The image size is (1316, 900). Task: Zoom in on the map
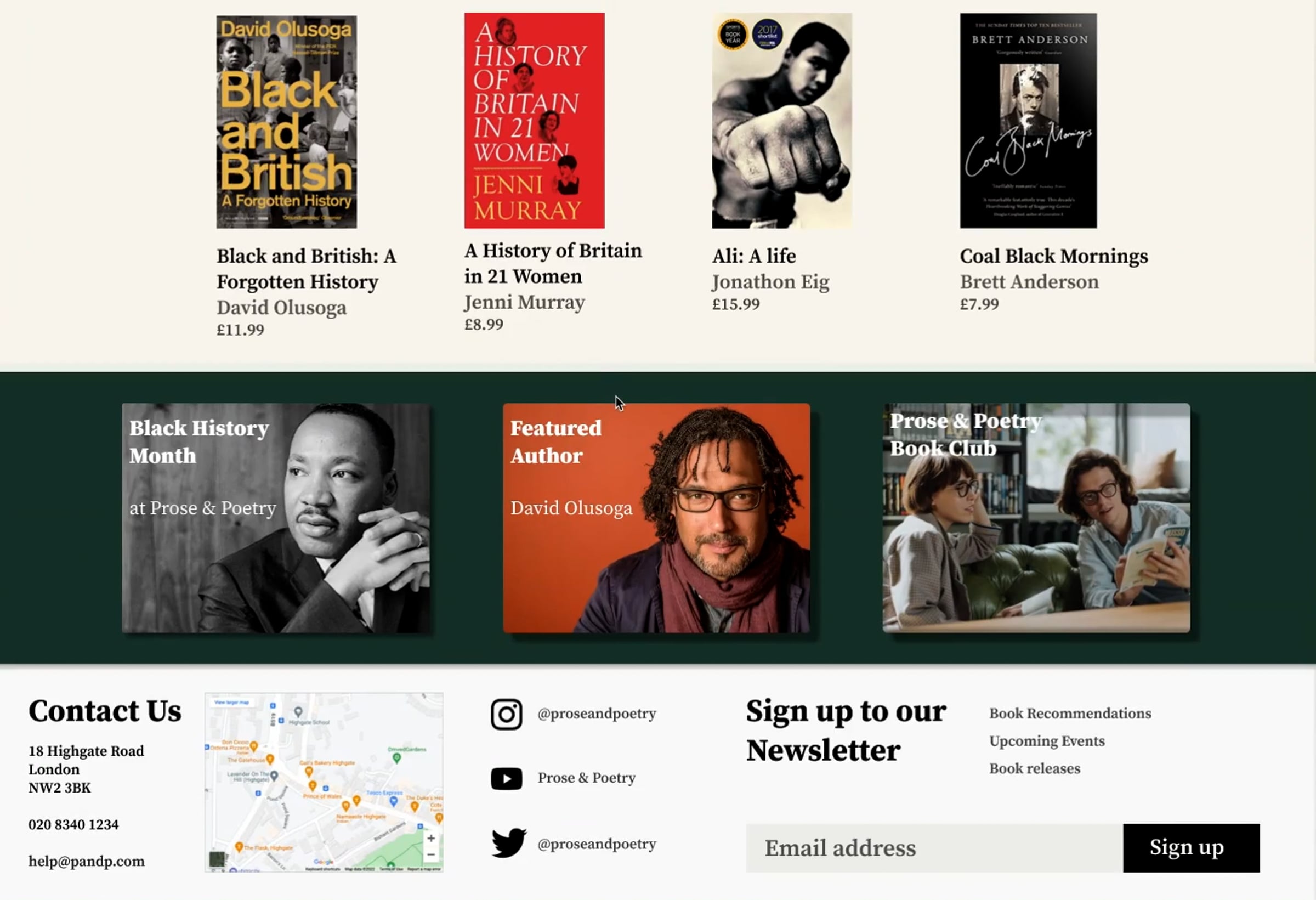(431, 838)
